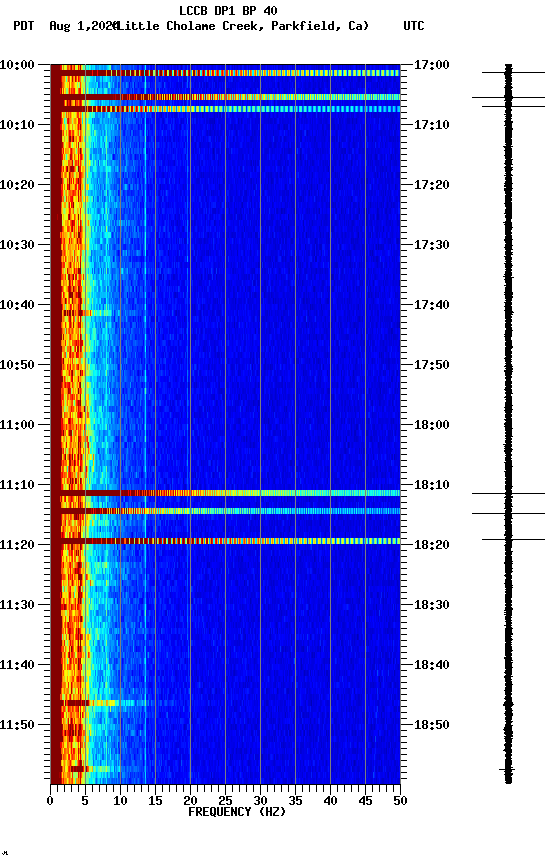Click the 18:20 UTC time label

point(431,545)
